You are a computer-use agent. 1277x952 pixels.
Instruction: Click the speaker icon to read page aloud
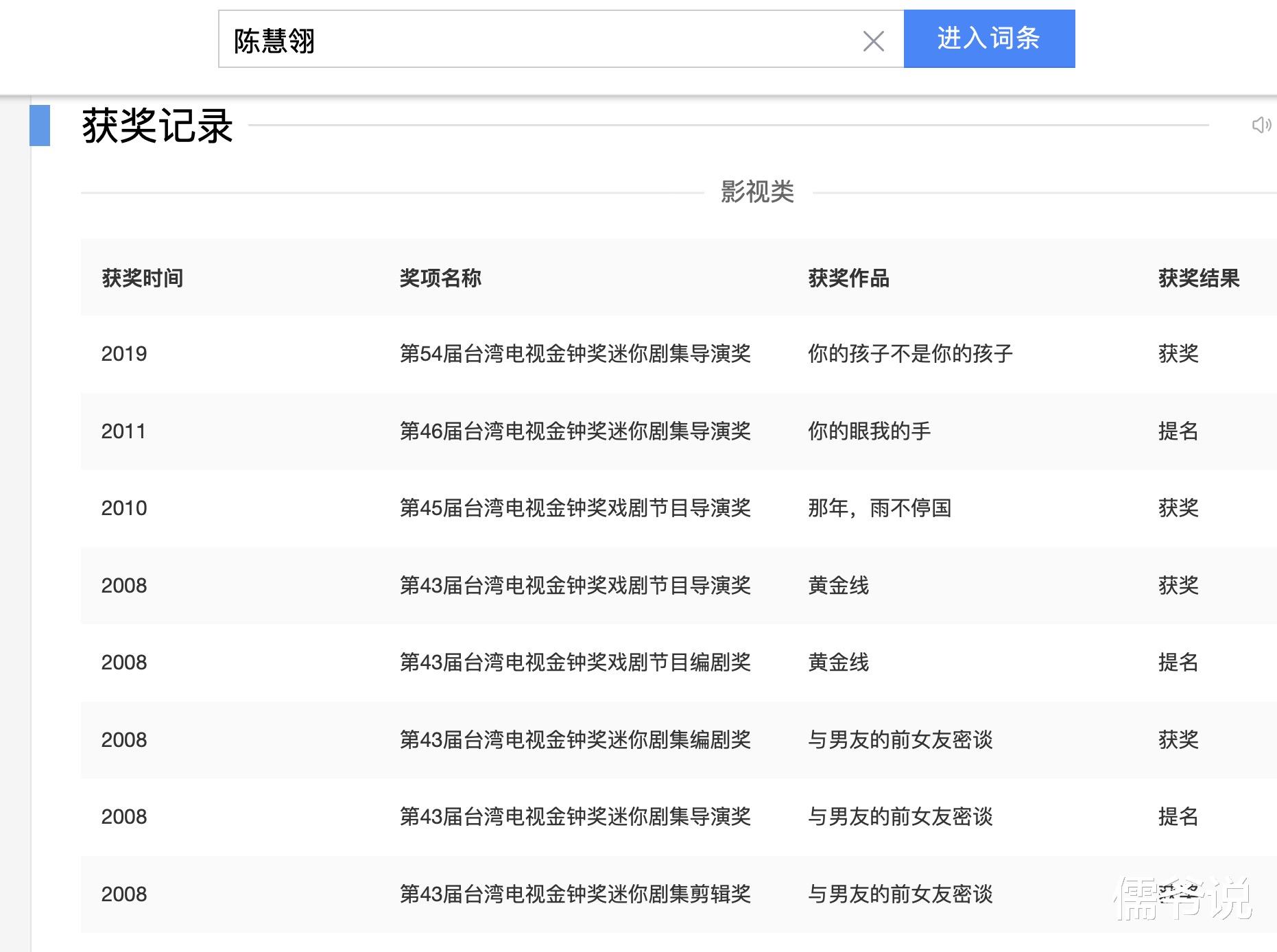[x=1261, y=125]
